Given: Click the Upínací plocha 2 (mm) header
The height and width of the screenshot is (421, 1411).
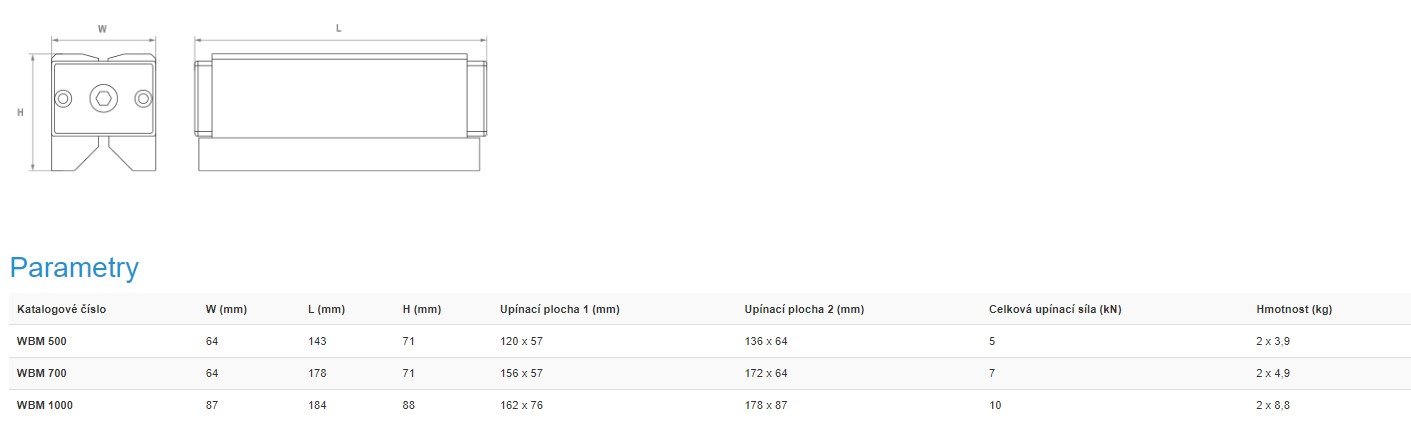Looking at the screenshot, I should coord(804,310).
